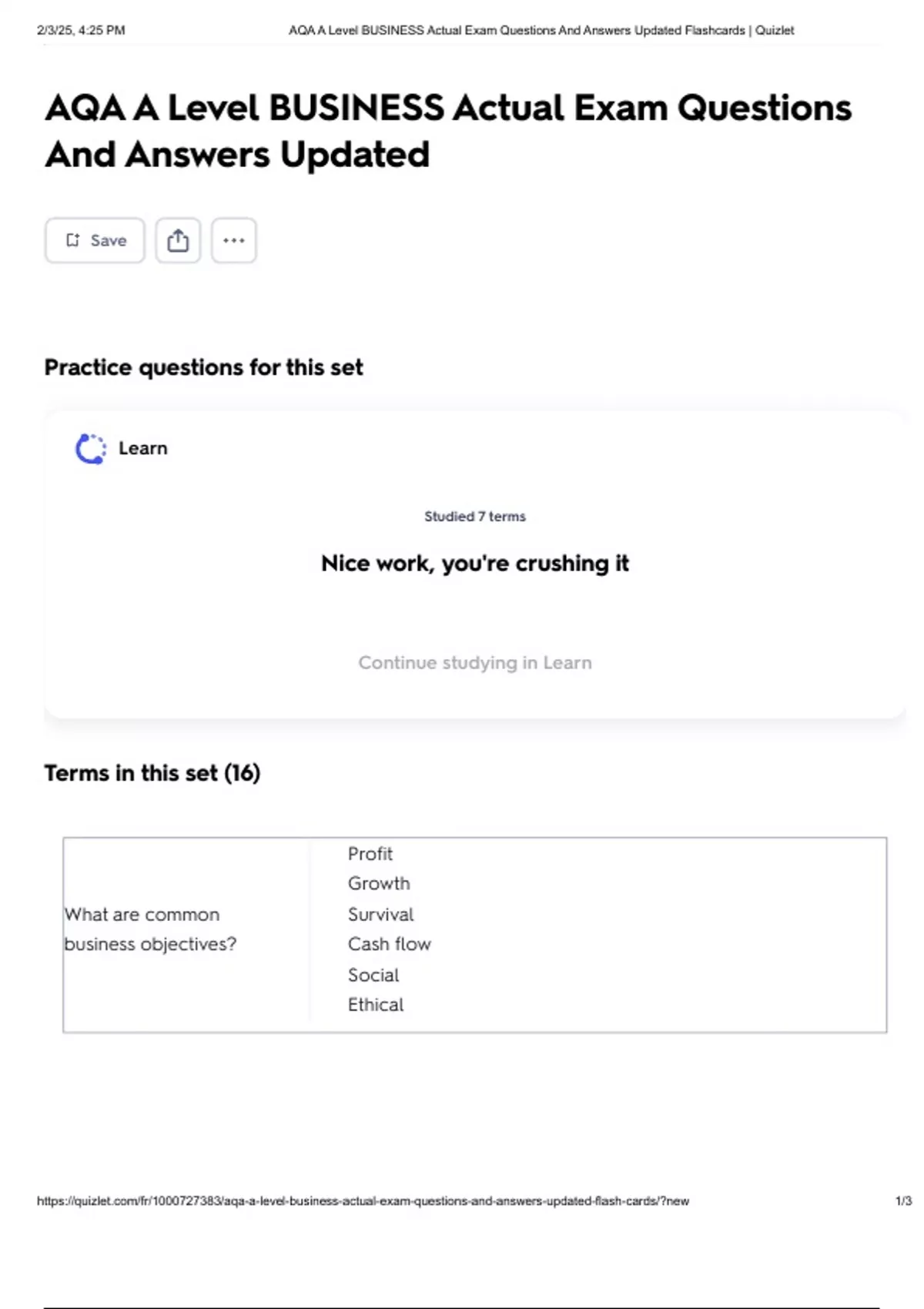Screen dimensions: 924x1309
Task: Click the Save button
Action: click(x=95, y=240)
